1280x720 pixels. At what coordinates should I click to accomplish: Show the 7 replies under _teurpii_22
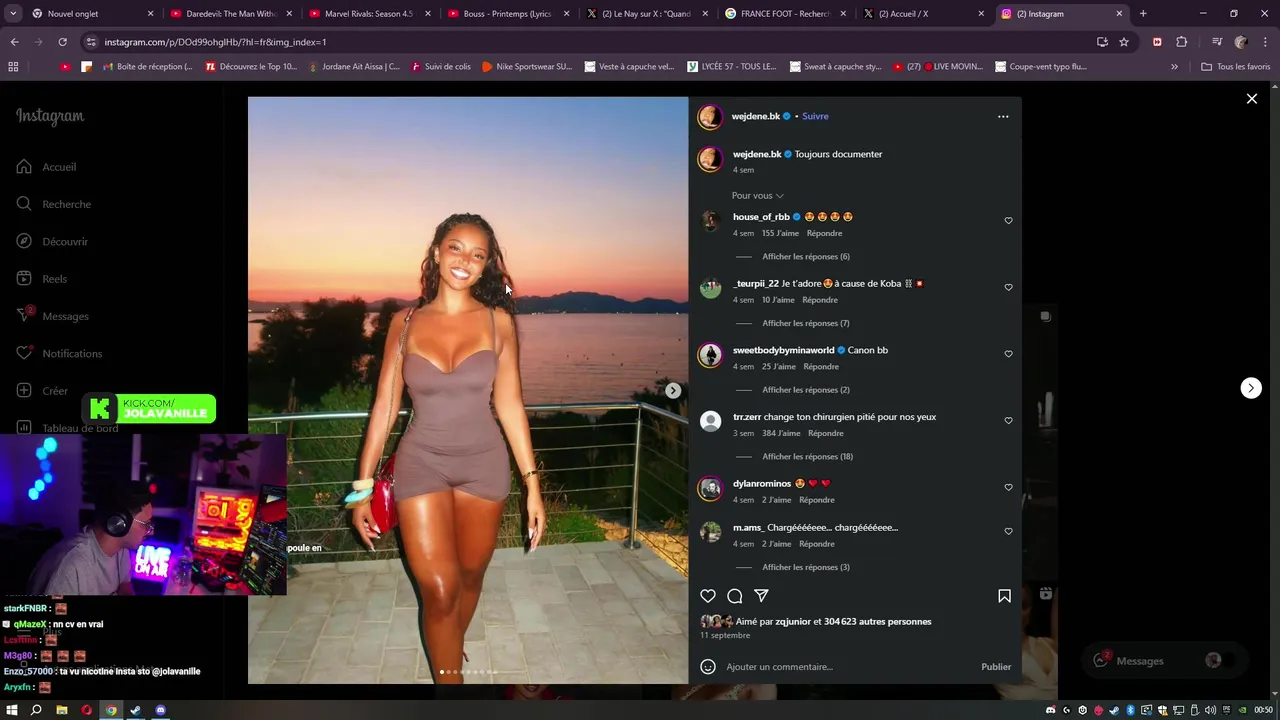[x=806, y=324]
